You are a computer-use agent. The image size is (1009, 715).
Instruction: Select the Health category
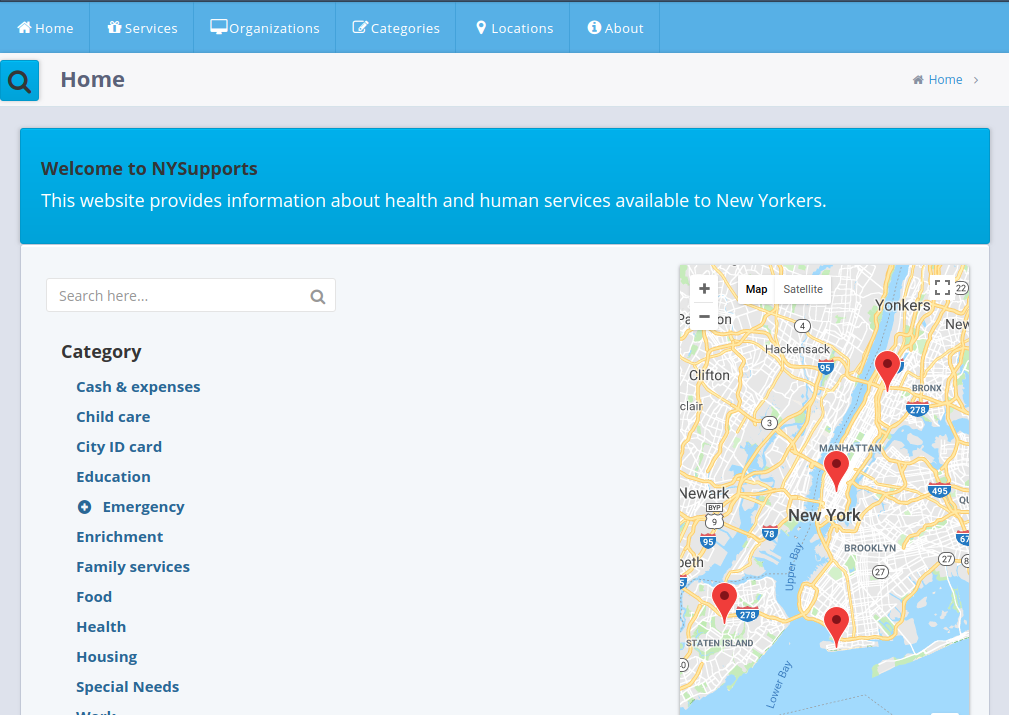point(101,627)
